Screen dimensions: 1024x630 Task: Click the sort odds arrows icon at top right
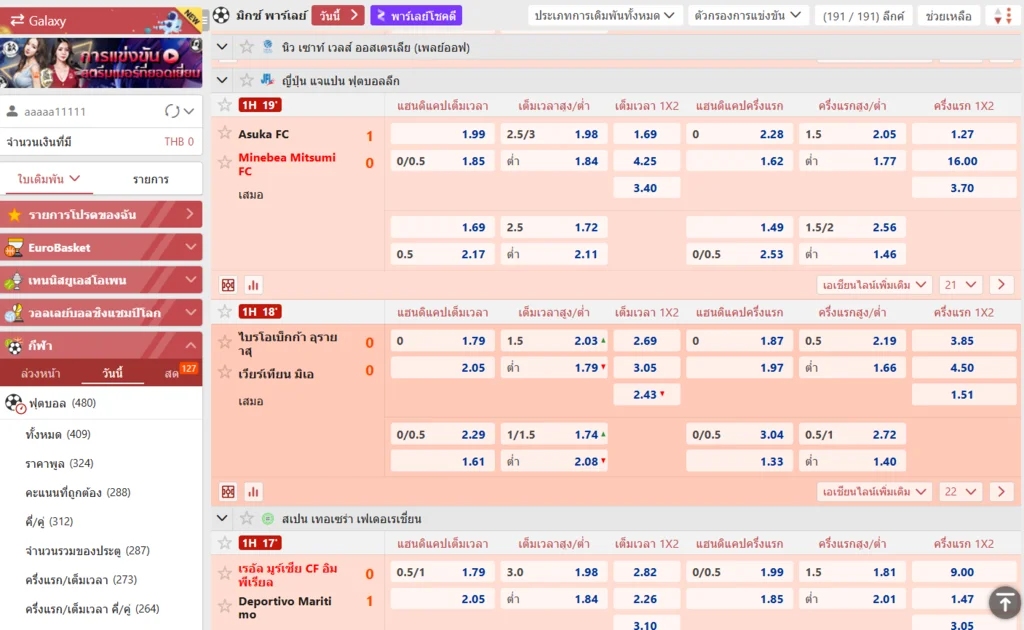point(1006,14)
